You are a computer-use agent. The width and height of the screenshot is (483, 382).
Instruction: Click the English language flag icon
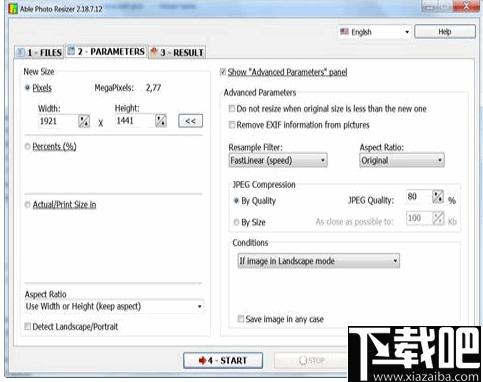(x=344, y=32)
